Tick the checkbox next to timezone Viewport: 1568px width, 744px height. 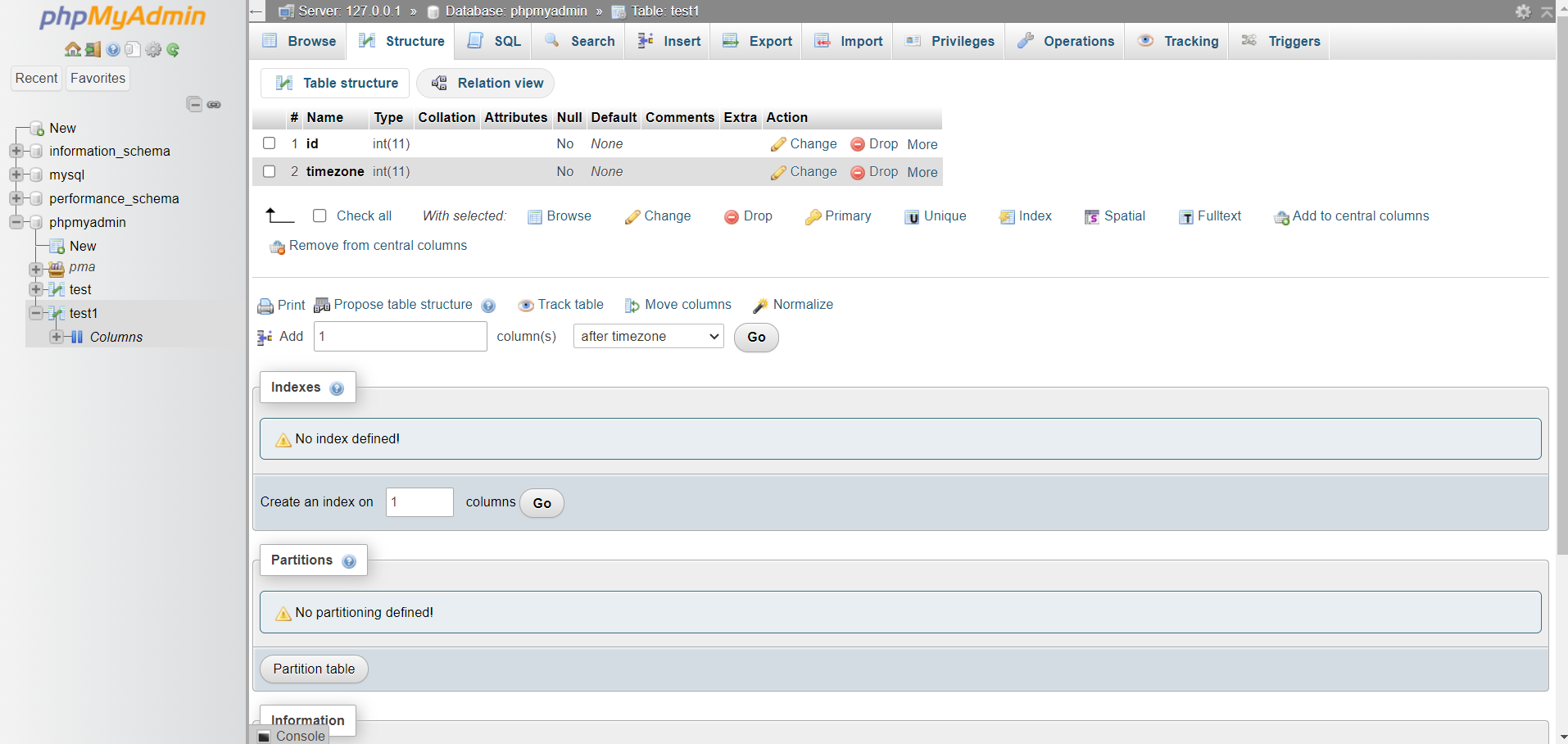(269, 171)
